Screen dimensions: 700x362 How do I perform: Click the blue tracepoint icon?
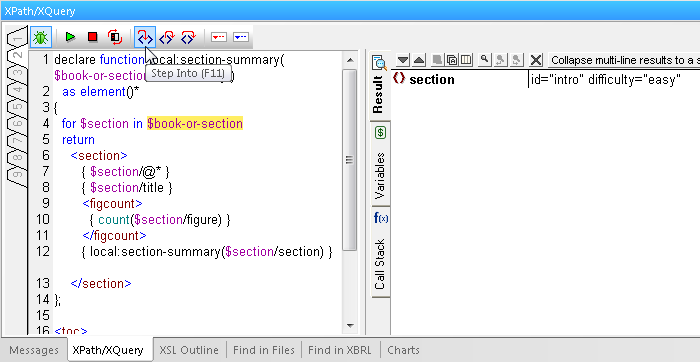coord(241,37)
